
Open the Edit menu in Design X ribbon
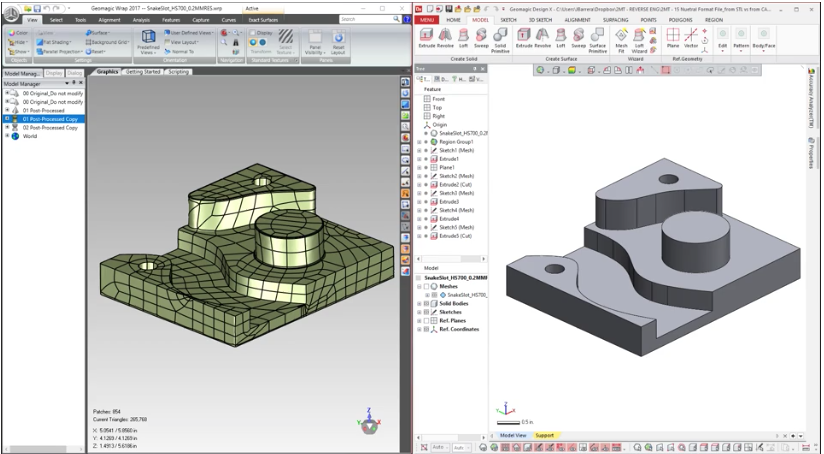click(723, 39)
